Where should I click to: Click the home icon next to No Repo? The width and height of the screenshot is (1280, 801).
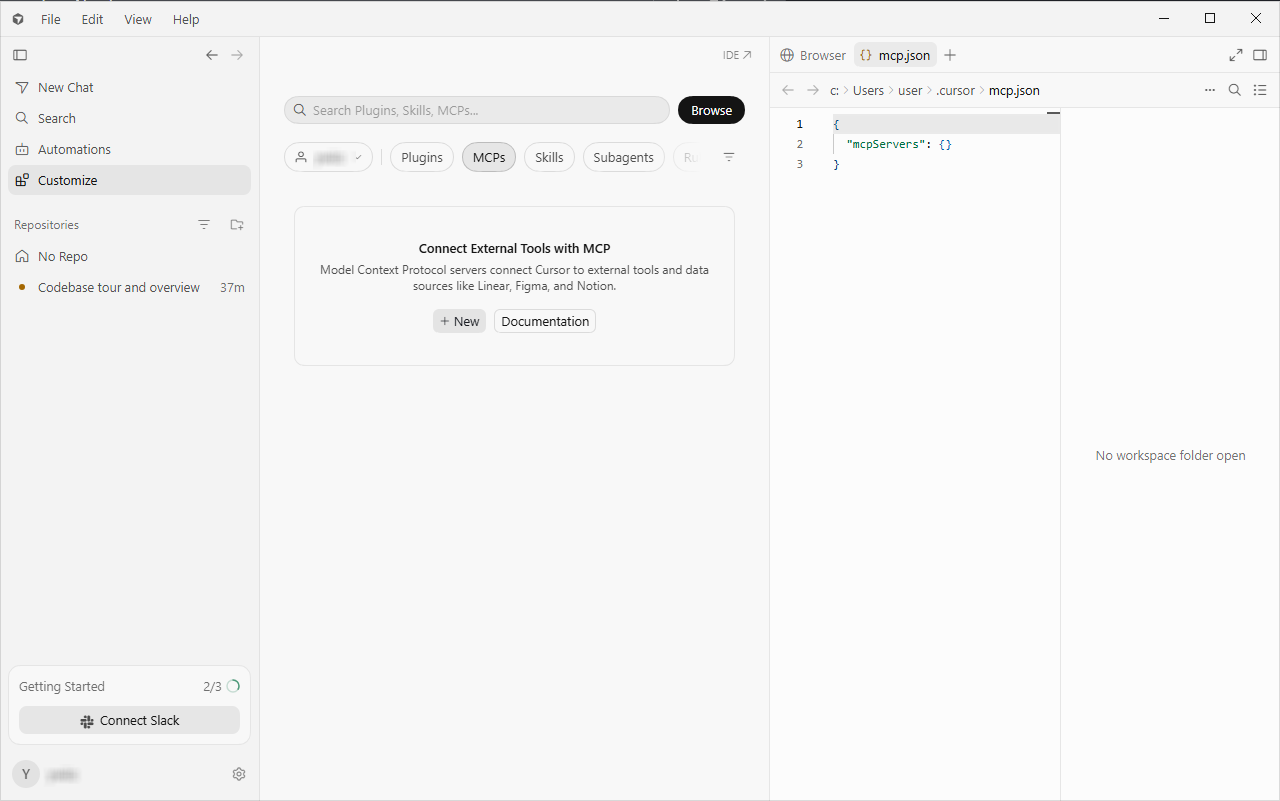coord(22,256)
